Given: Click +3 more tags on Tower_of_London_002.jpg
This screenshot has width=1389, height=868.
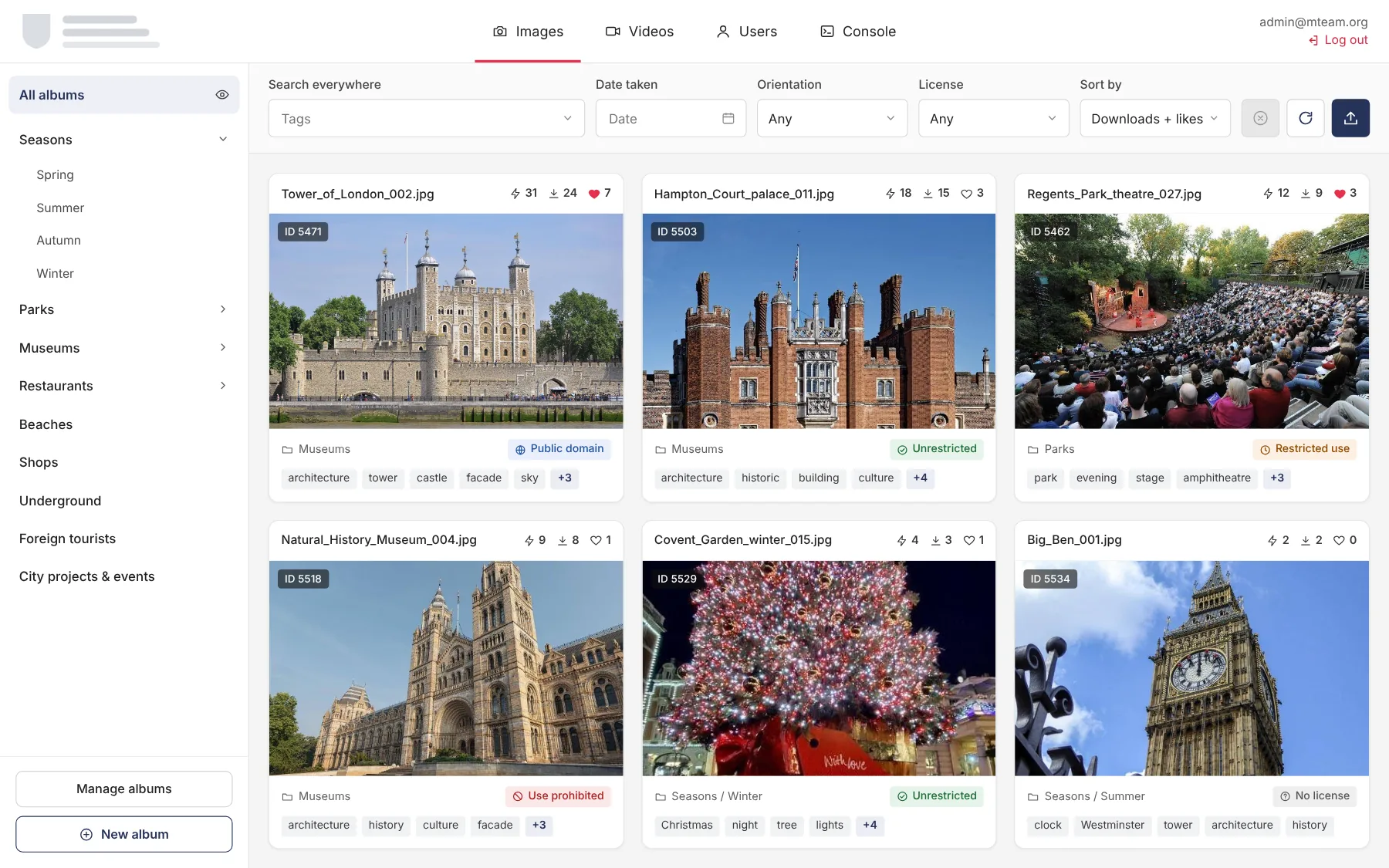Looking at the screenshot, I should tap(565, 478).
